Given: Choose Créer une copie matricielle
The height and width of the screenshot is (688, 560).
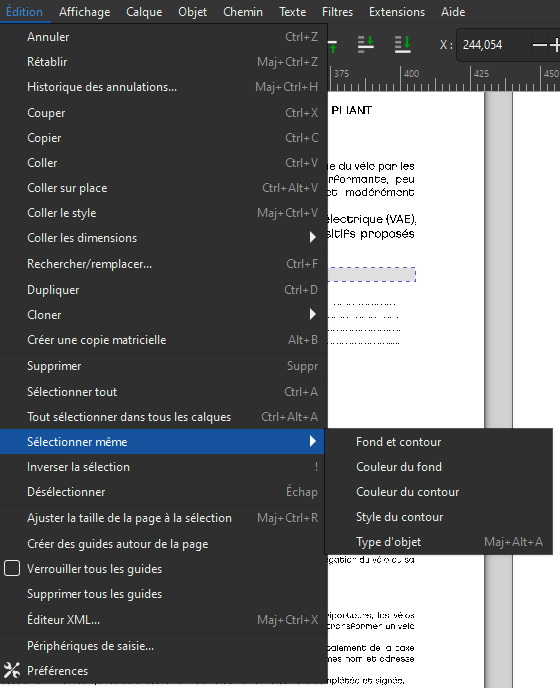Looking at the screenshot, I should [x=163, y=340].
